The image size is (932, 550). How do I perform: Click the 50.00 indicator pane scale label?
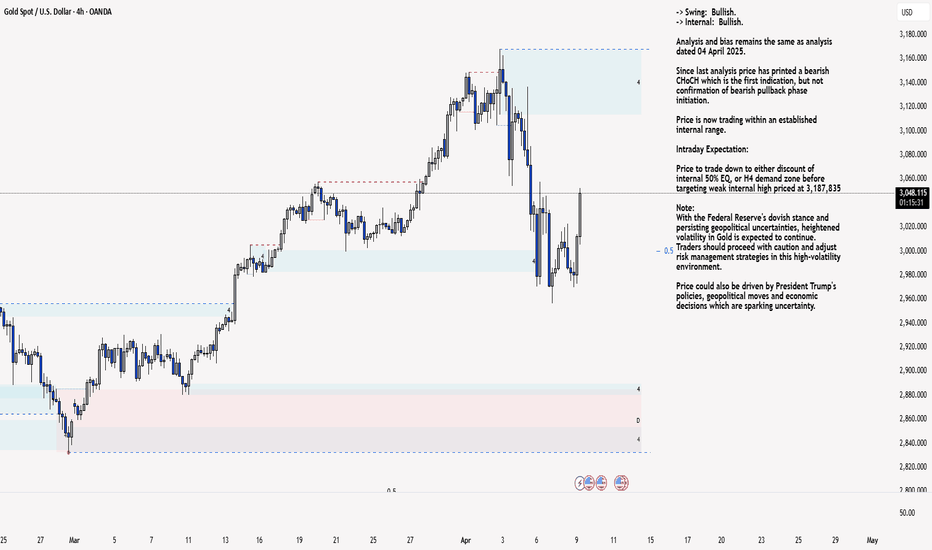tap(908, 513)
